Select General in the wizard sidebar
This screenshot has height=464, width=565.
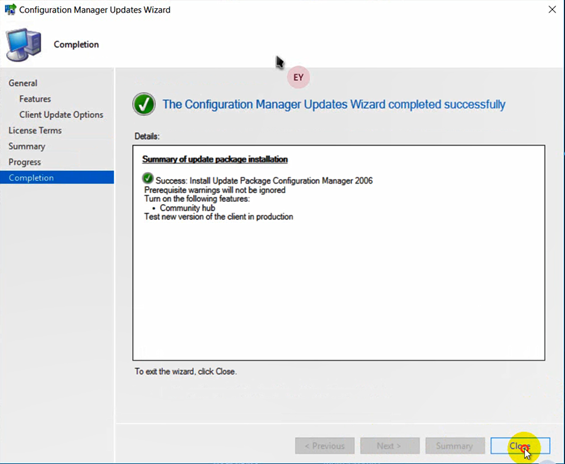pos(23,83)
